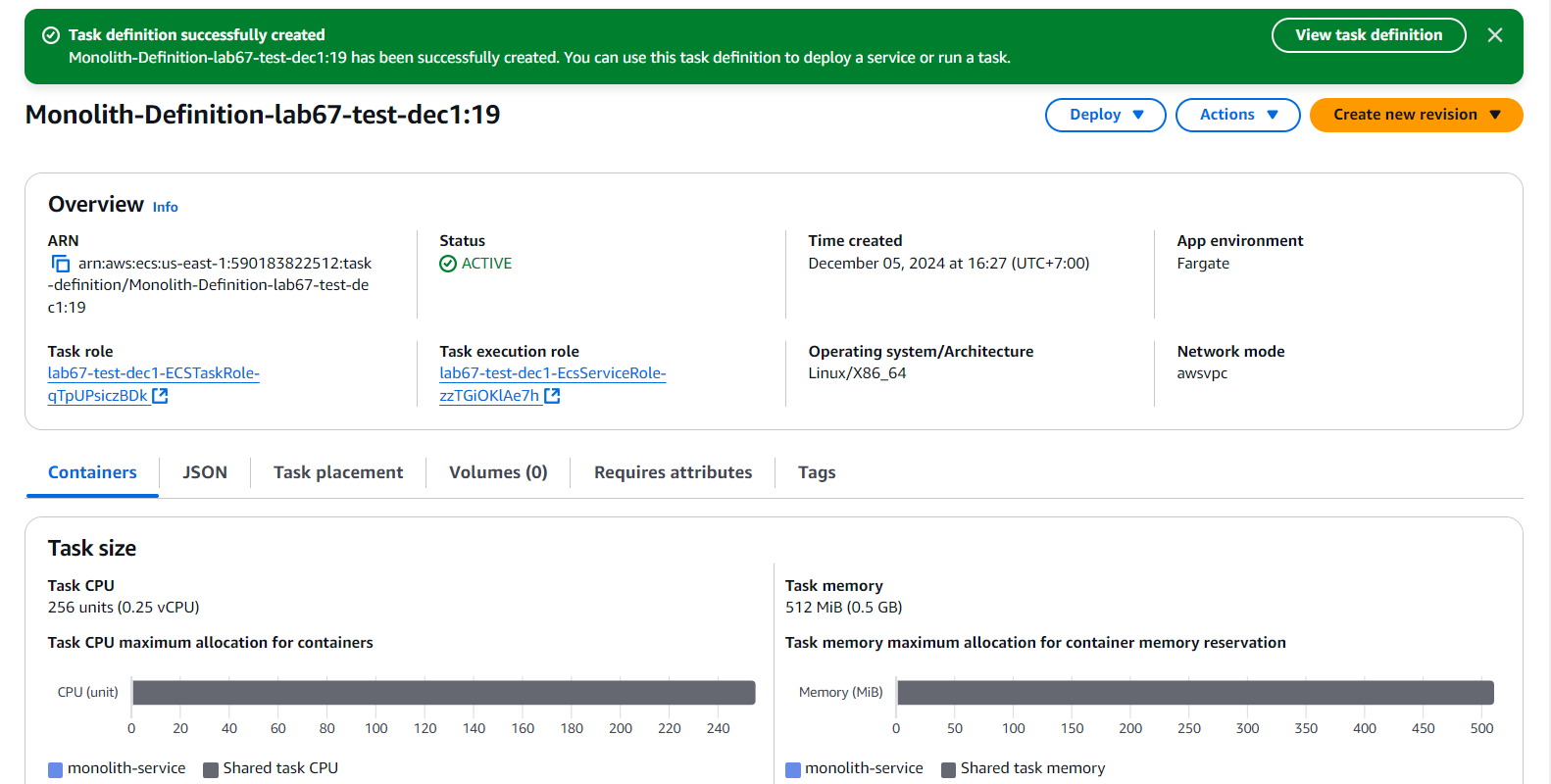1551x784 pixels.
Task: Click the Linux/X86_64 architecture value
Action: click(857, 373)
